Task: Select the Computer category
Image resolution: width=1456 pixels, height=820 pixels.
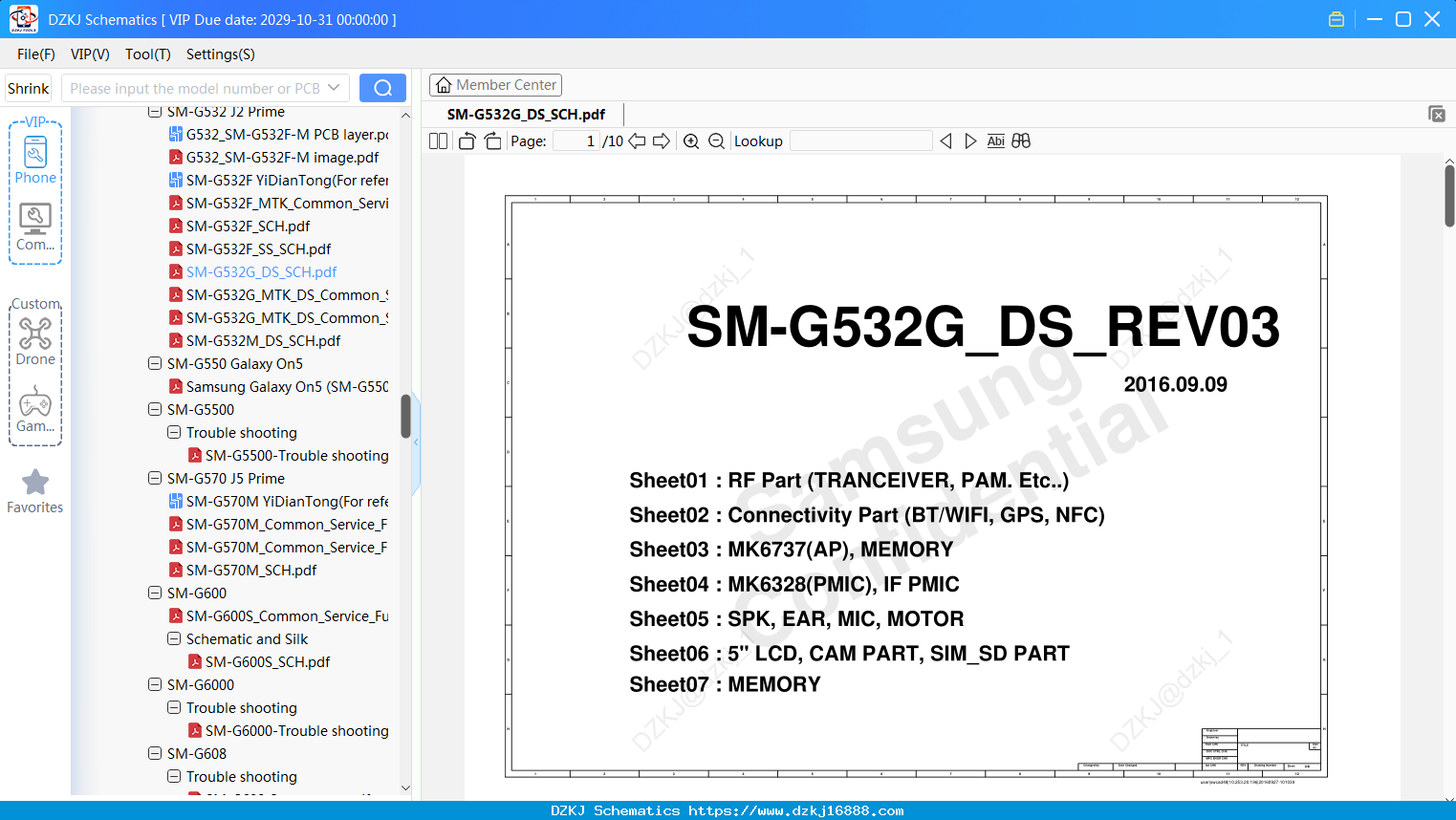Action: [x=35, y=227]
